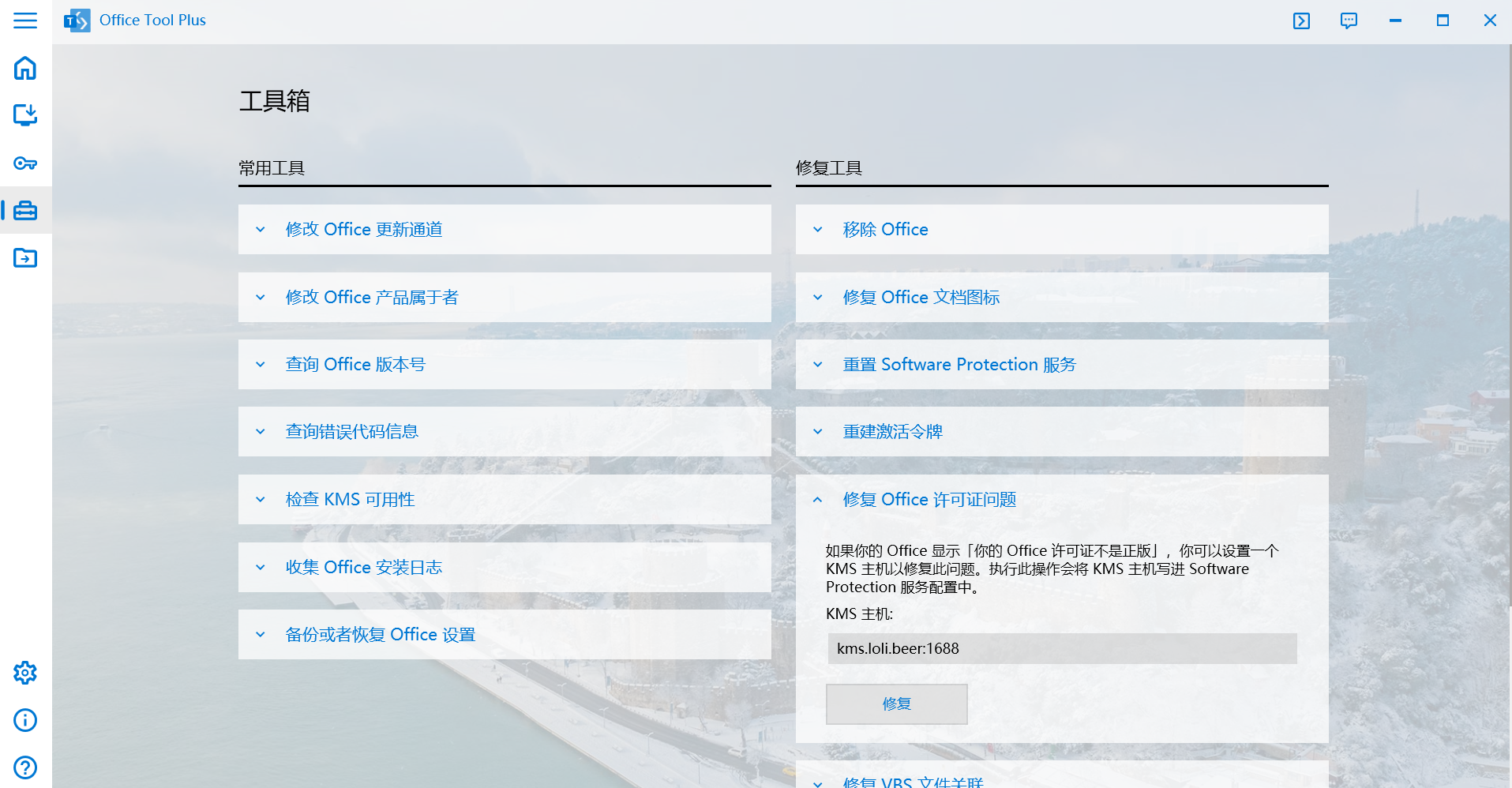Expand chevron for 修复 VBS 文件关联
1512x788 pixels.
[x=818, y=783]
